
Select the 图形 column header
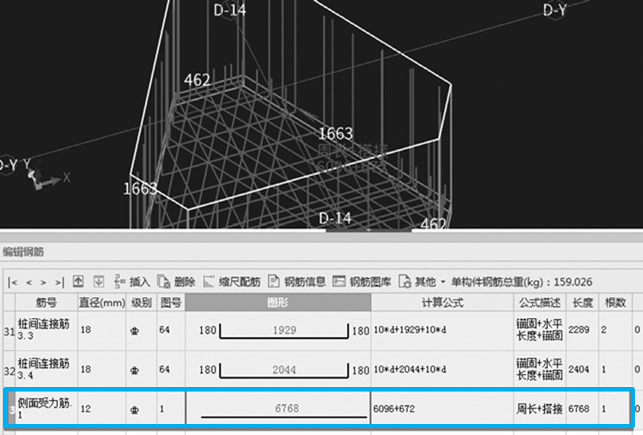[x=278, y=303]
